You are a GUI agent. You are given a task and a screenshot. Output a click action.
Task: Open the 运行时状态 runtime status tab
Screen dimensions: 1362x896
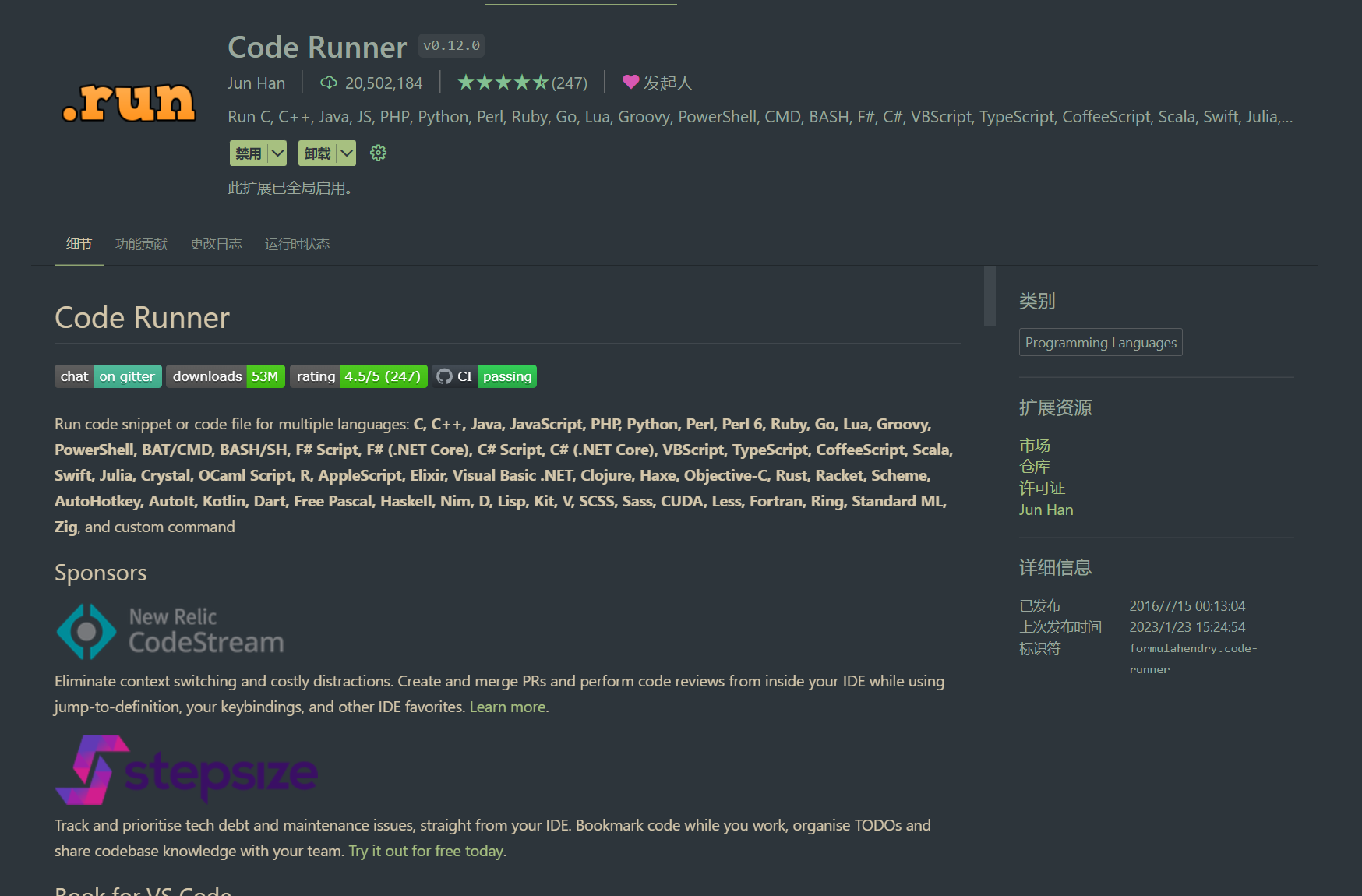(297, 244)
